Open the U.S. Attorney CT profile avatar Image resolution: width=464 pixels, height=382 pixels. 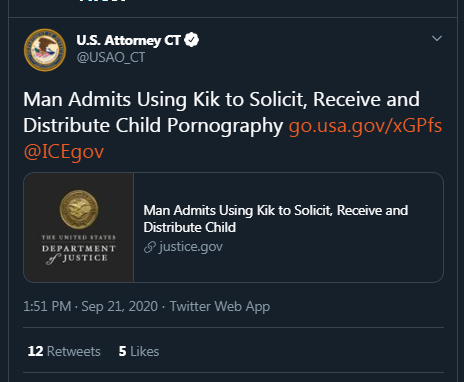coord(45,50)
